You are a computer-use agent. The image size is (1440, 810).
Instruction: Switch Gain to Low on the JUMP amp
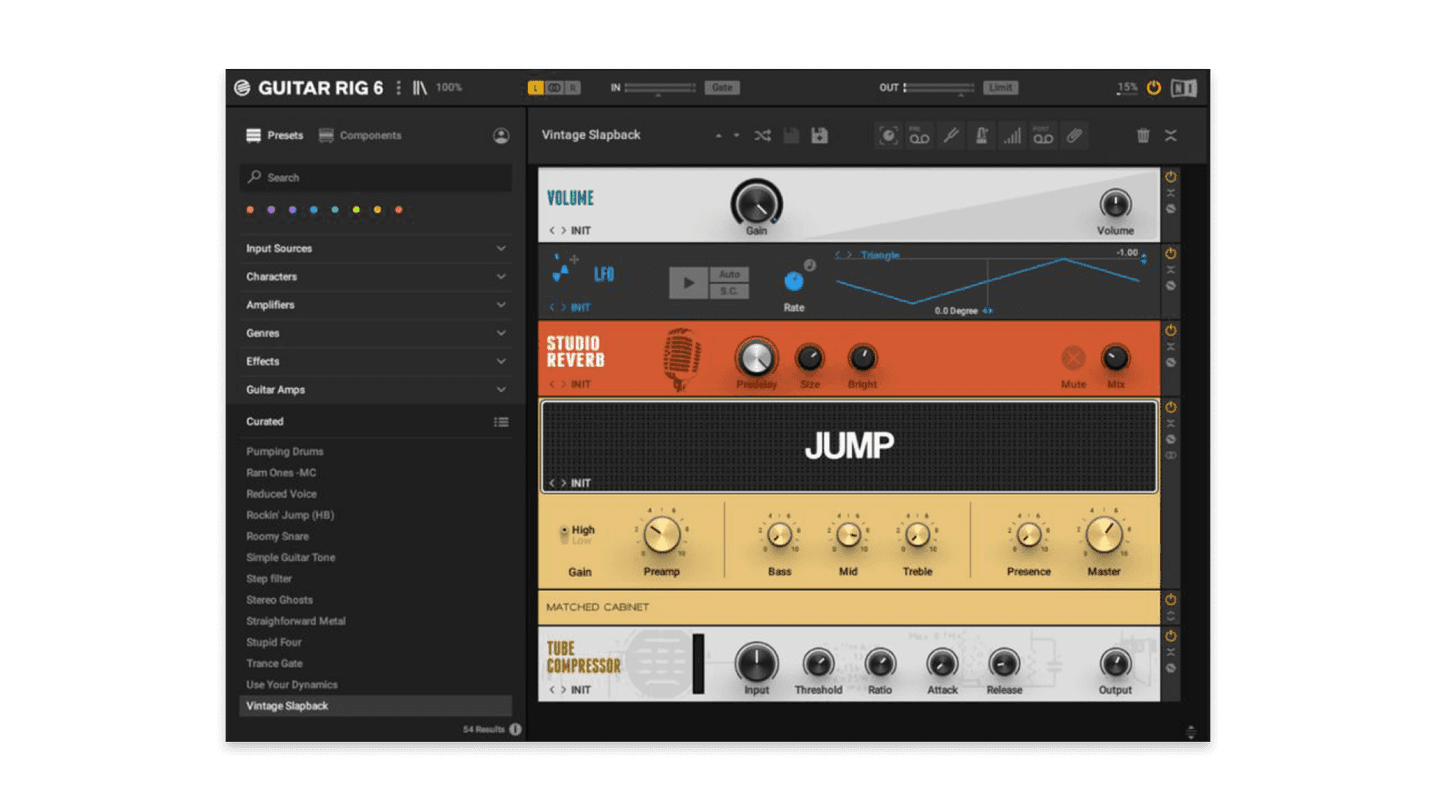tap(566, 538)
